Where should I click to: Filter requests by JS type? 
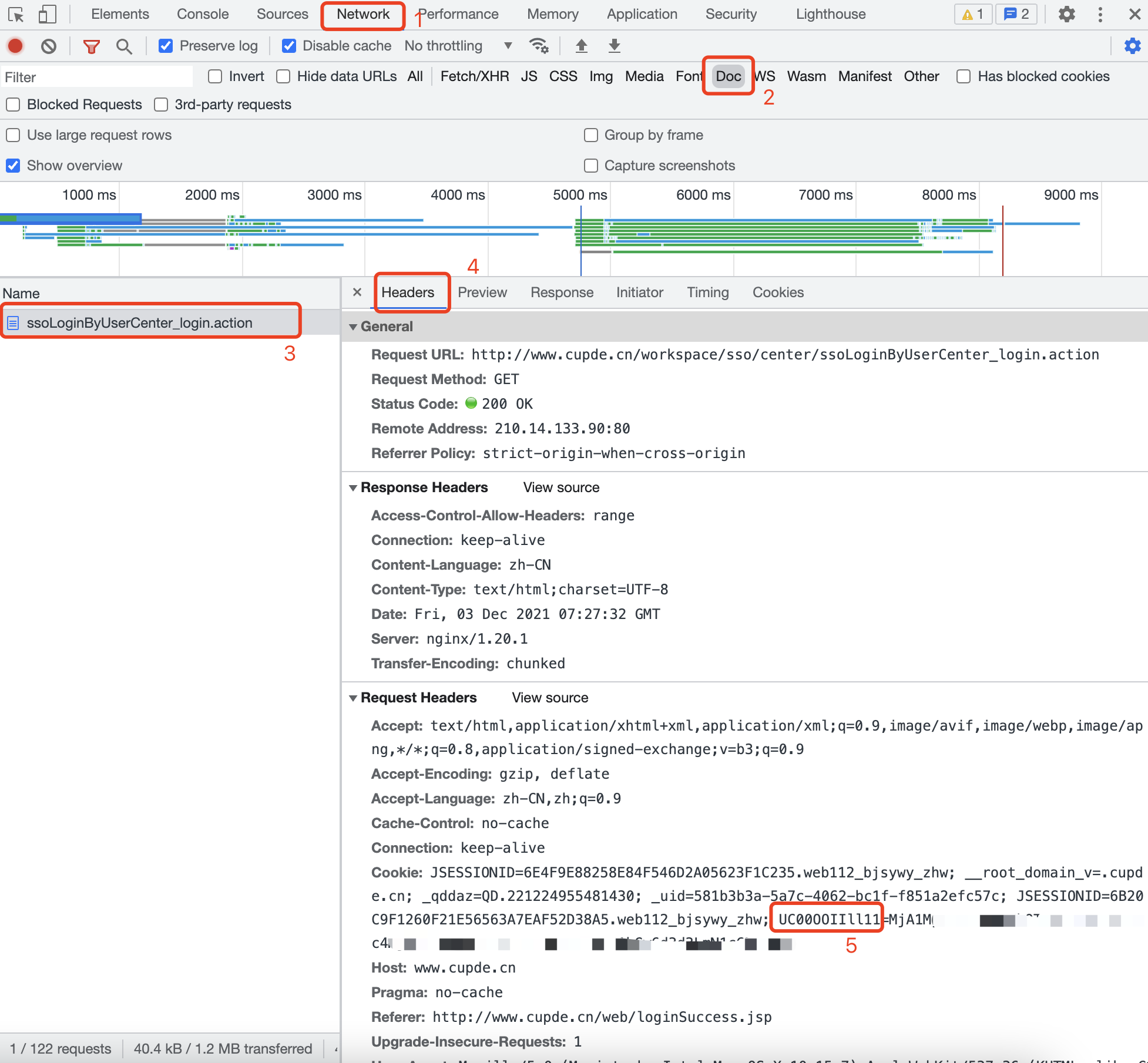pyautogui.click(x=529, y=76)
